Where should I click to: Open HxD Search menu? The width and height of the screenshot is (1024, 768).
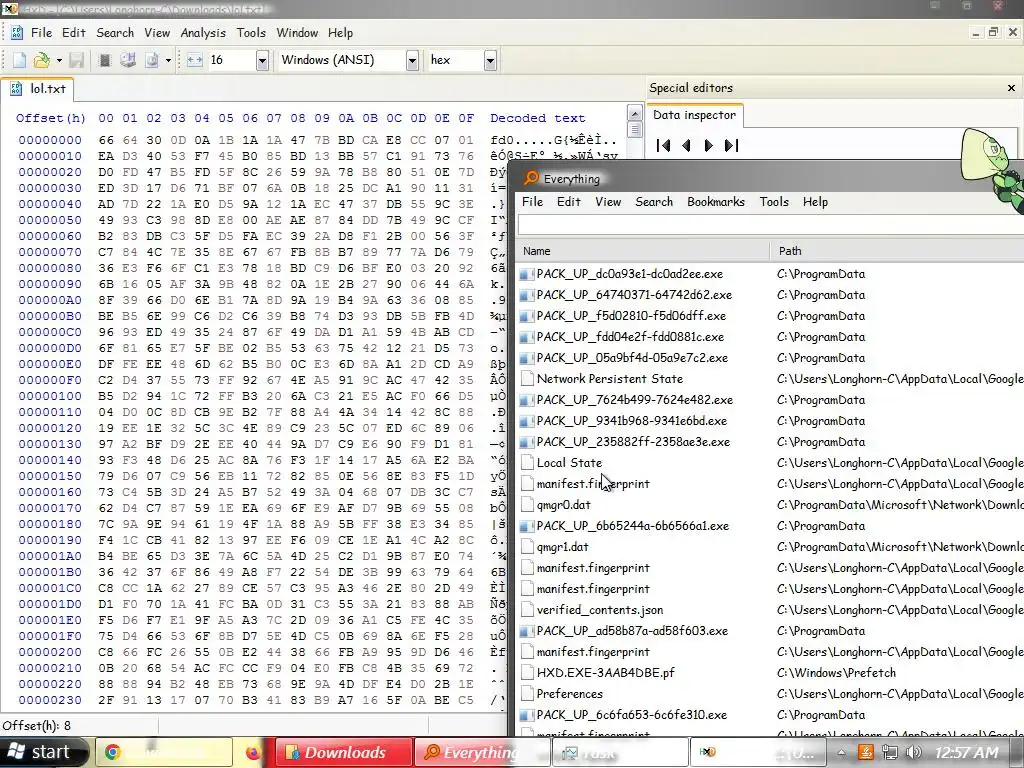pyautogui.click(x=115, y=33)
